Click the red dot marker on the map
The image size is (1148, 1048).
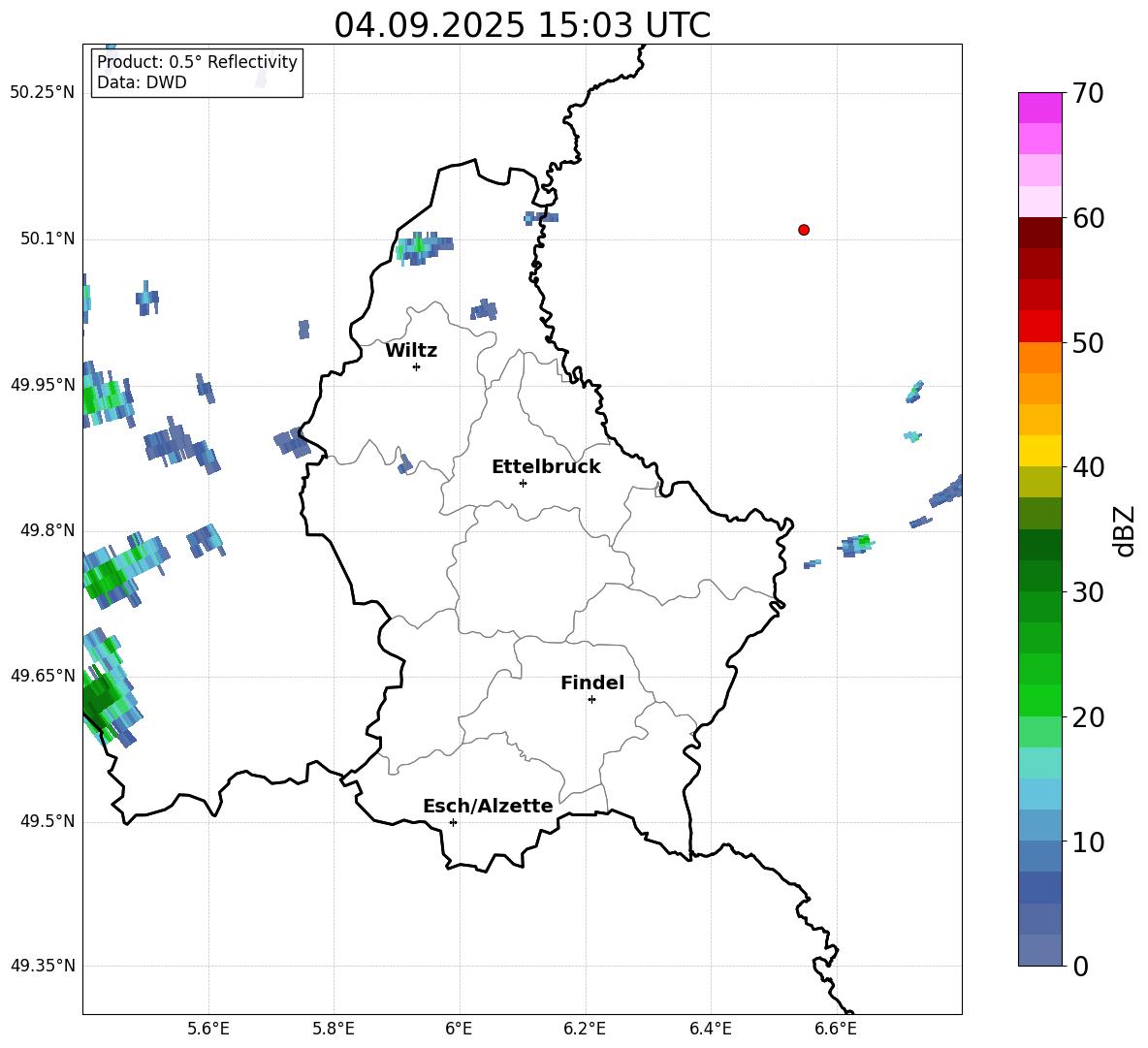(803, 230)
